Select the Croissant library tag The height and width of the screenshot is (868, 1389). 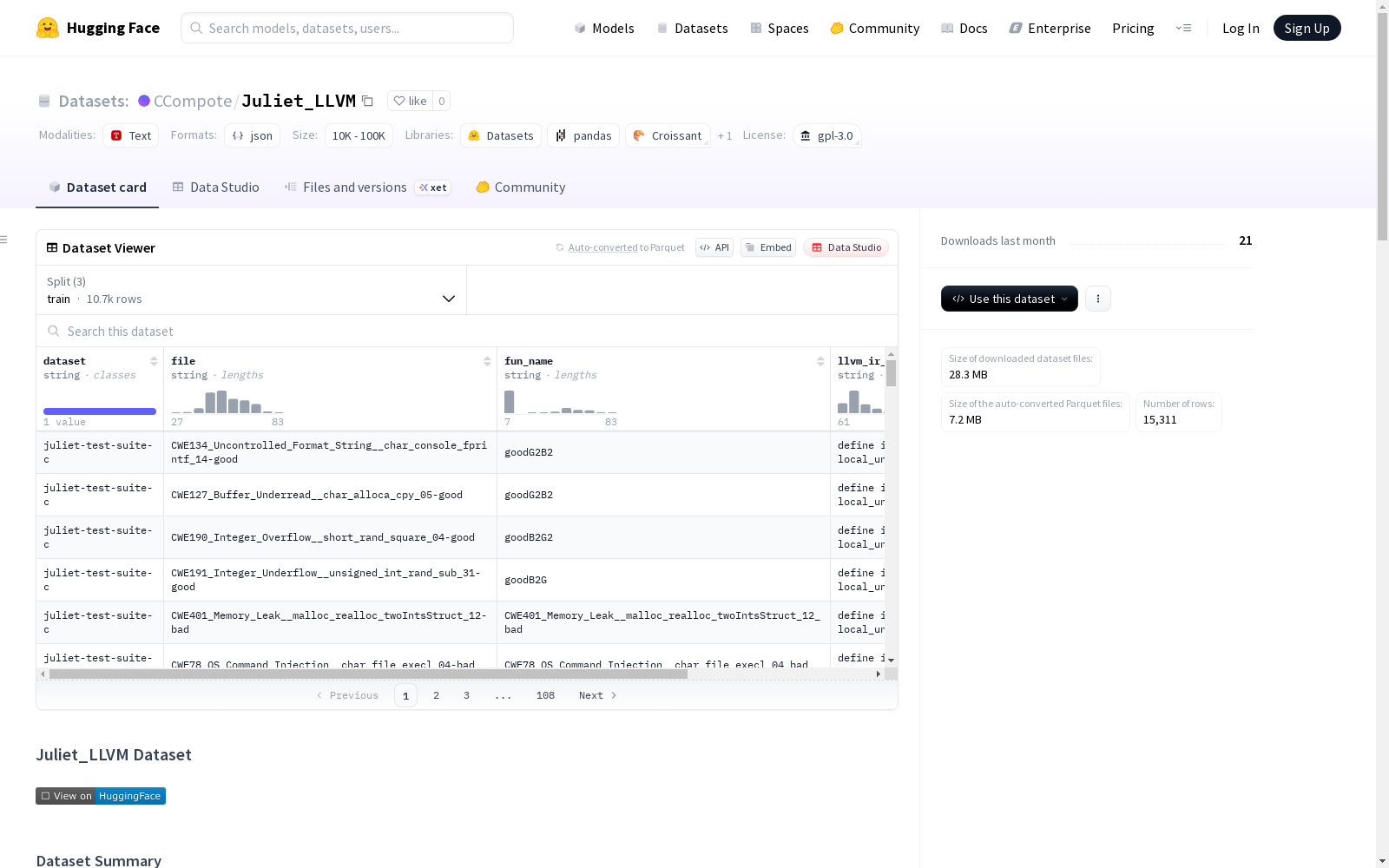pos(668,135)
